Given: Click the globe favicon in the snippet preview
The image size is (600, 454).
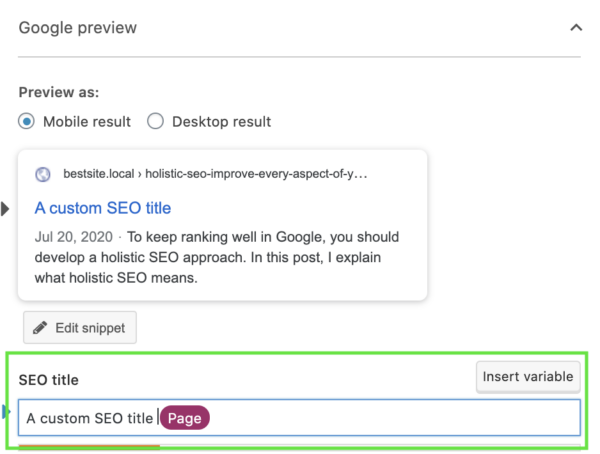Looking at the screenshot, I should click(x=42, y=175).
